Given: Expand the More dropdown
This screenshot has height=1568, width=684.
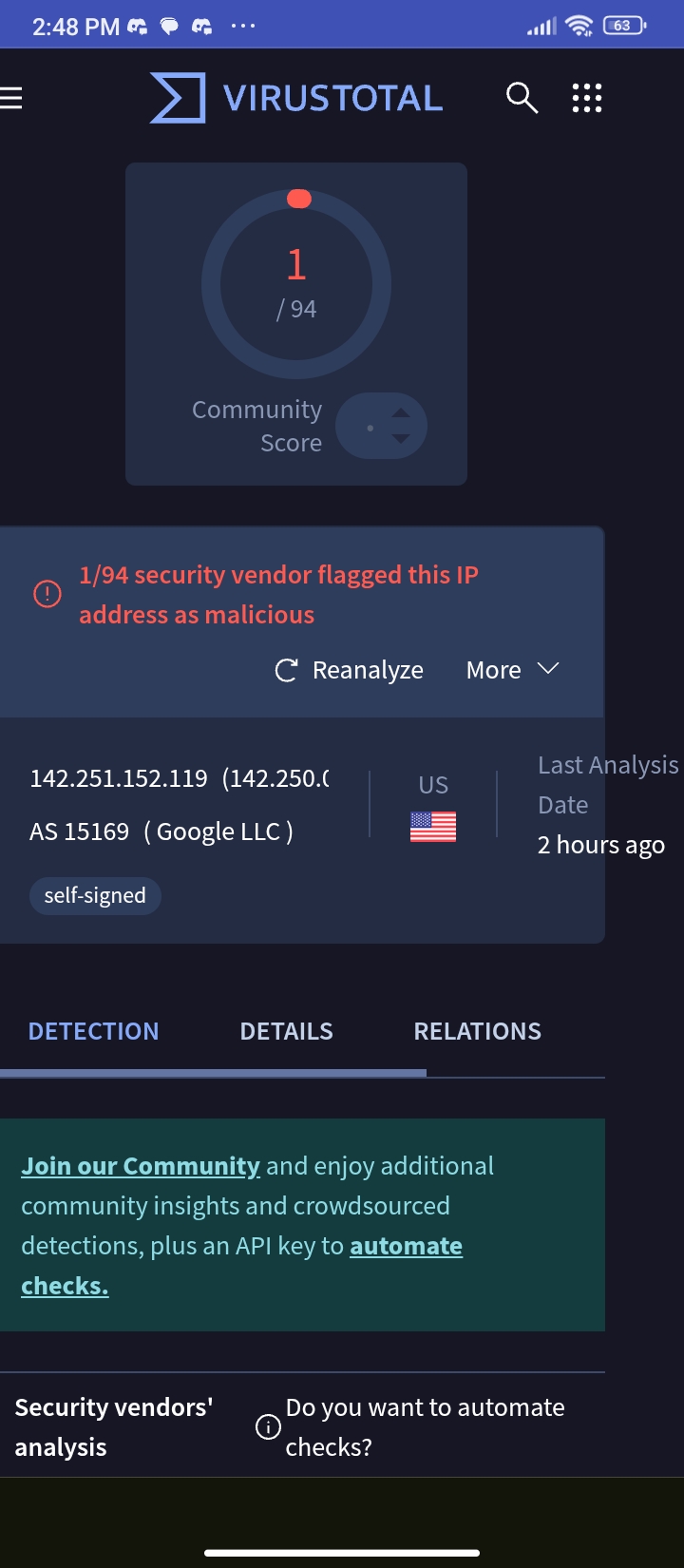Looking at the screenshot, I should tap(512, 670).
